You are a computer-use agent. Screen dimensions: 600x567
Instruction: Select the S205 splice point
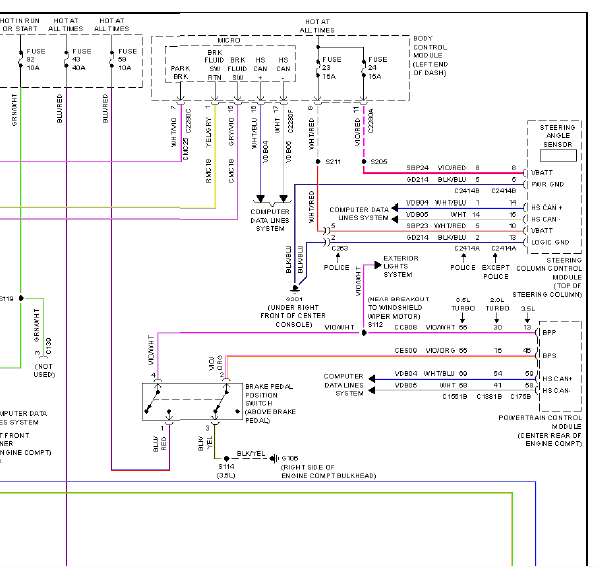click(x=364, y=161)
